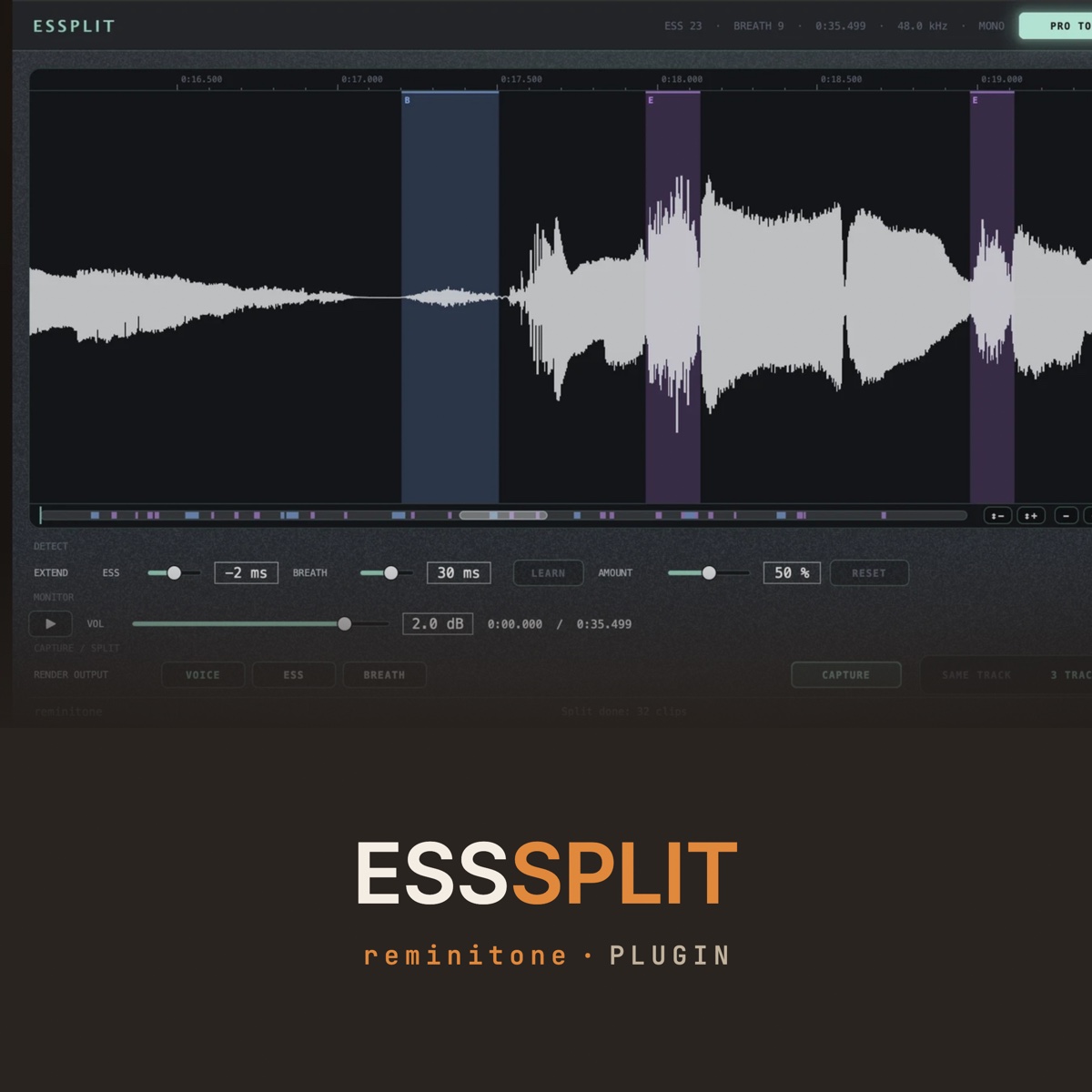Viewport: 1092px width, 1092px height.
Task: Grab the overview scrollbar thumb
Action: pos(503,516)
